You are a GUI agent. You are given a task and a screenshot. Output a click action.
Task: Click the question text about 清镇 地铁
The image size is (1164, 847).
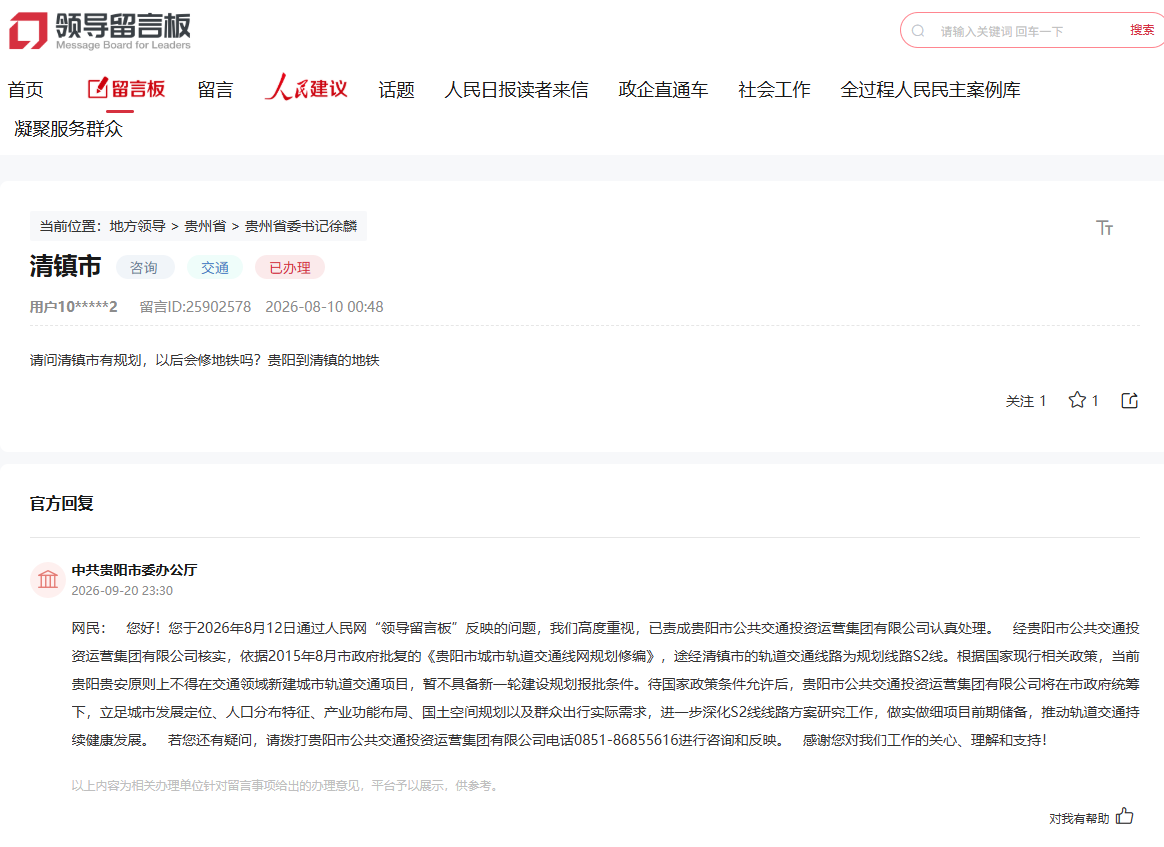click(205, 360)
